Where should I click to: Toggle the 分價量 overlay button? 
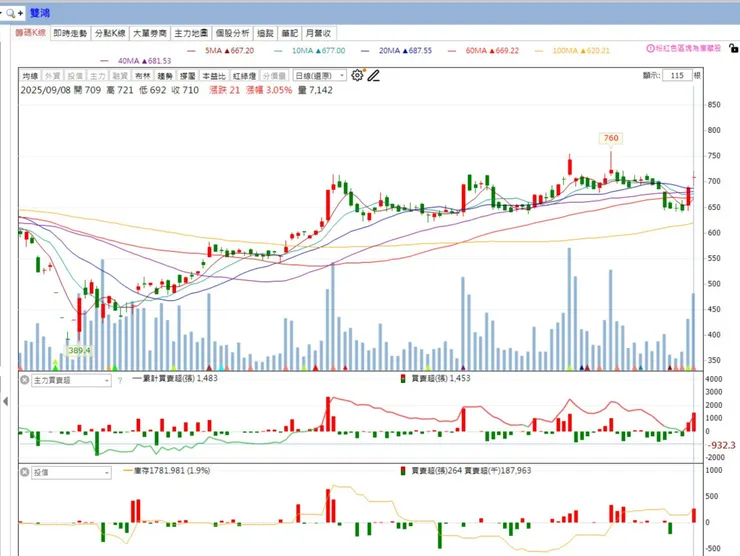[274, 76]
